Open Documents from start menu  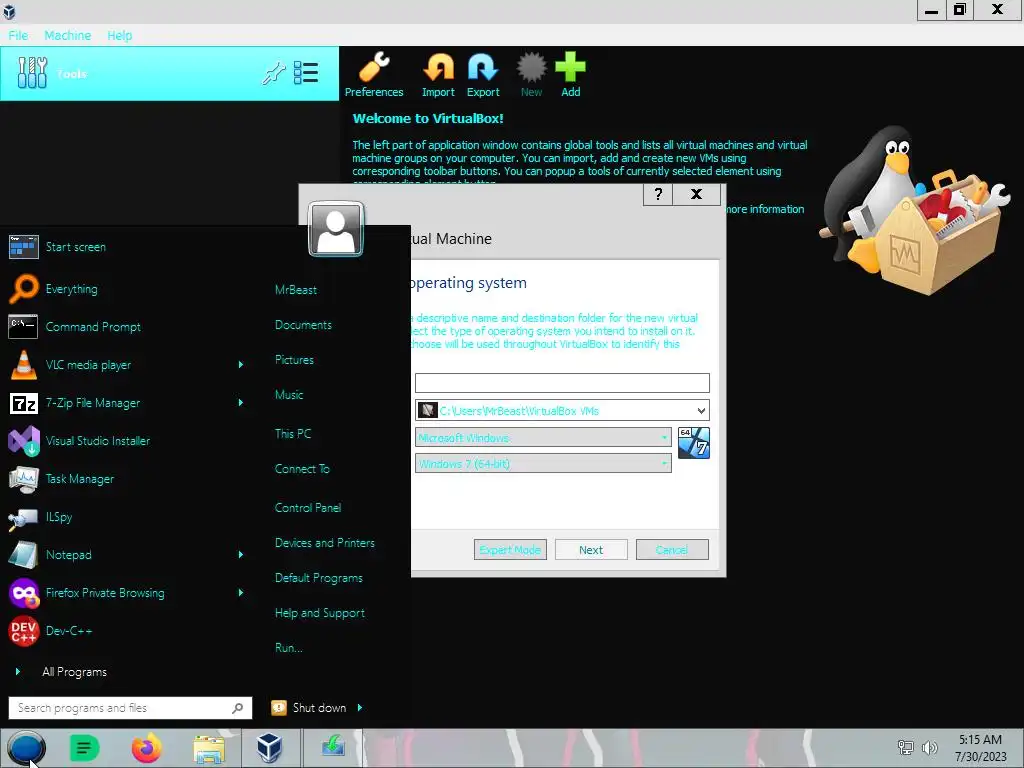(x=303, y=325)
